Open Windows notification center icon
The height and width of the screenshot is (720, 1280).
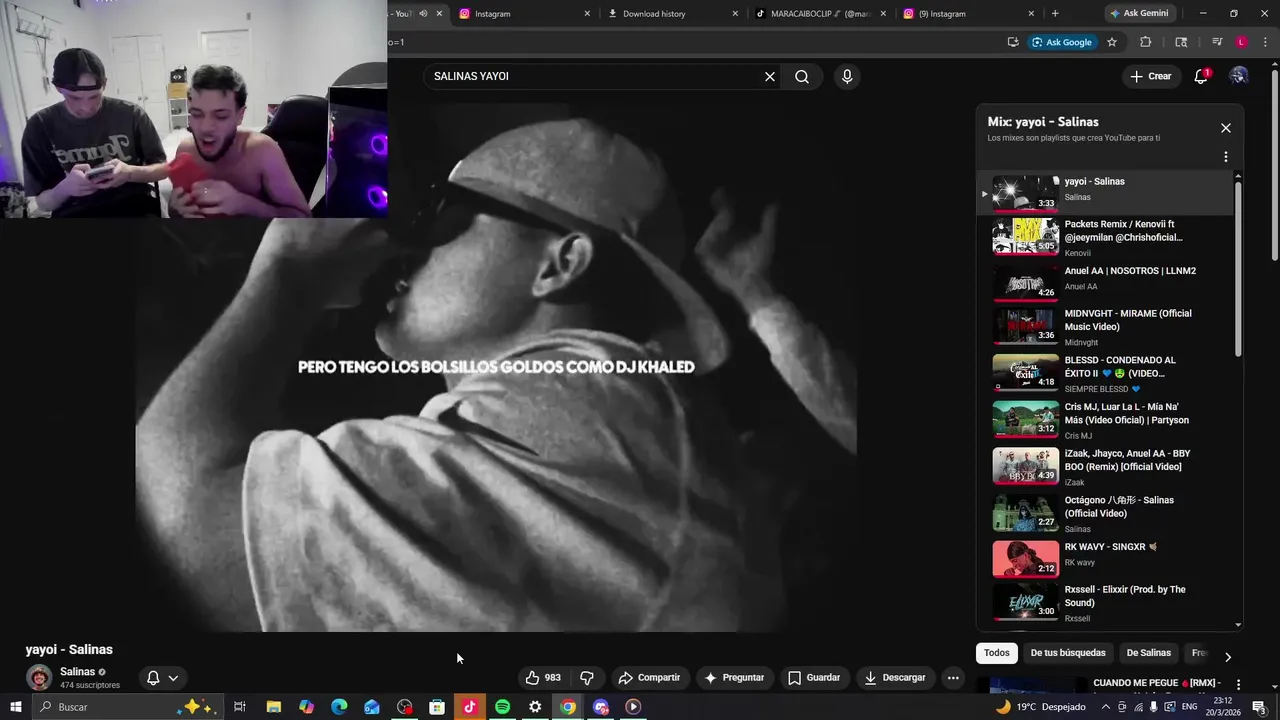coord(1259,707)
